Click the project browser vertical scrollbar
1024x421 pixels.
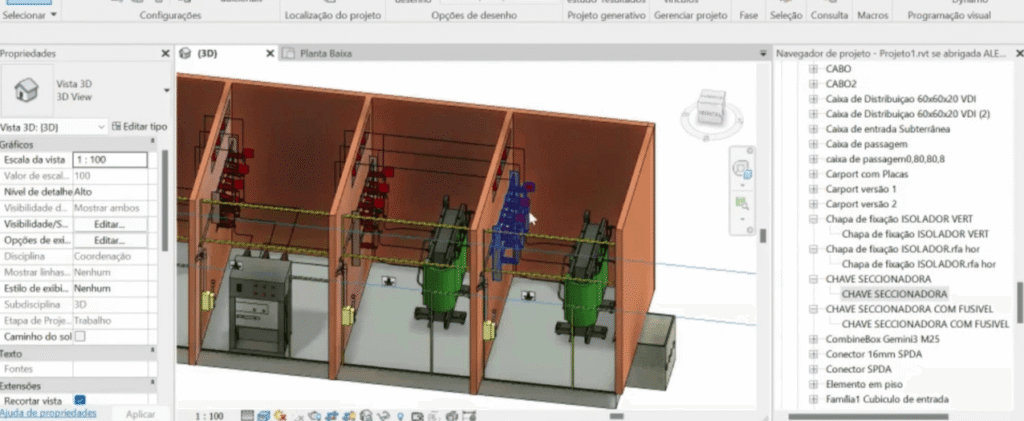(1017, 300)
